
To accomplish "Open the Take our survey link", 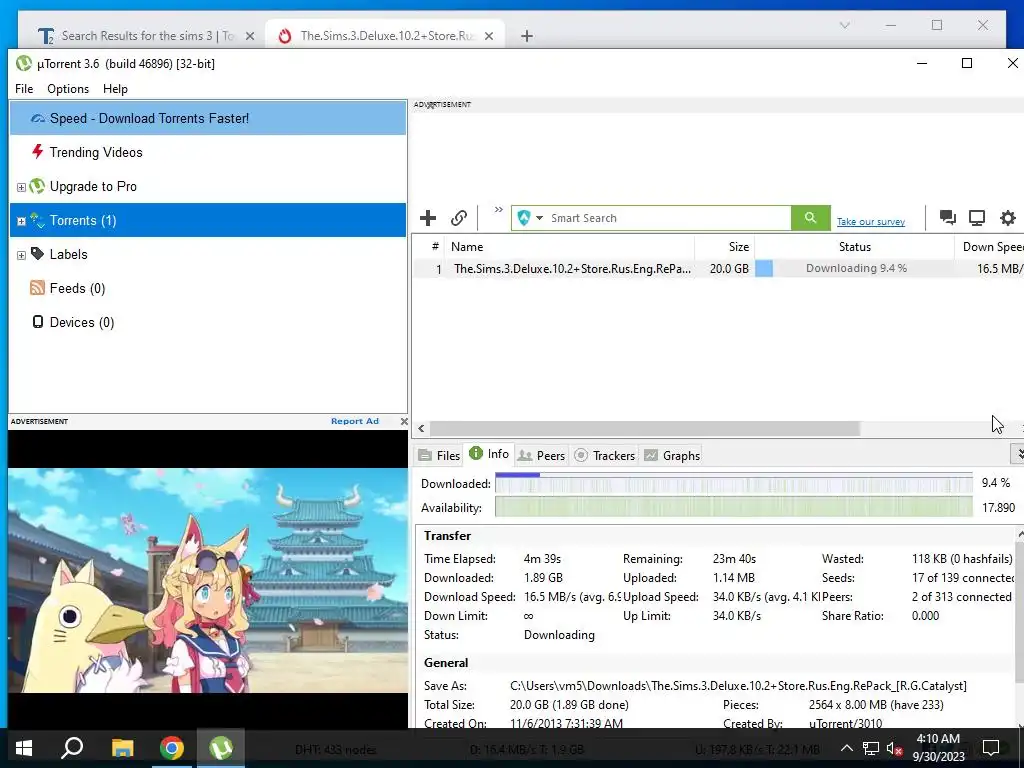I will 871,221.
